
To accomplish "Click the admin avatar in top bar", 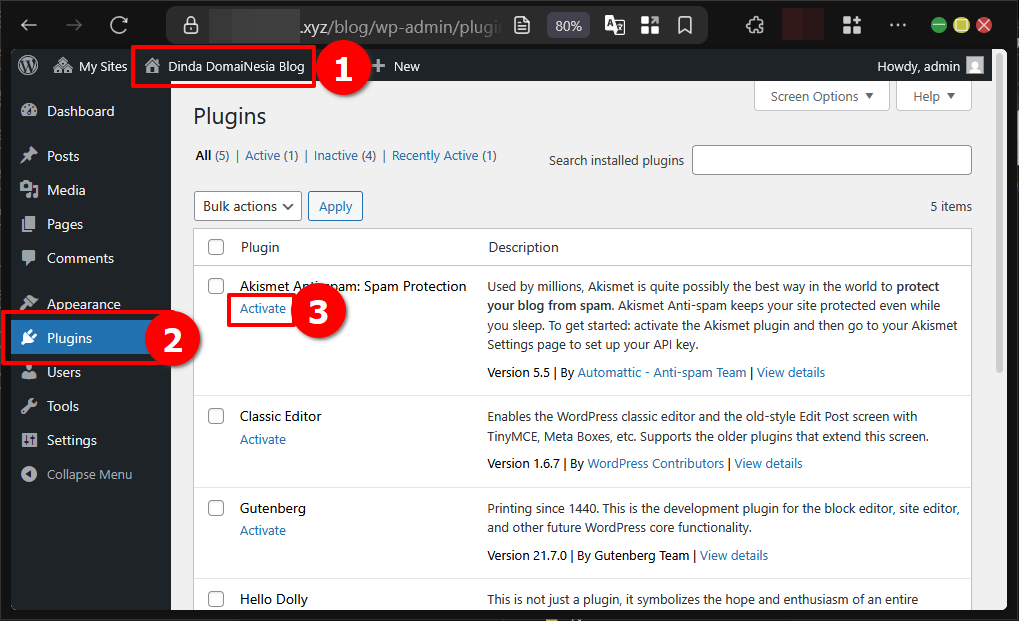I will point(974,66).
